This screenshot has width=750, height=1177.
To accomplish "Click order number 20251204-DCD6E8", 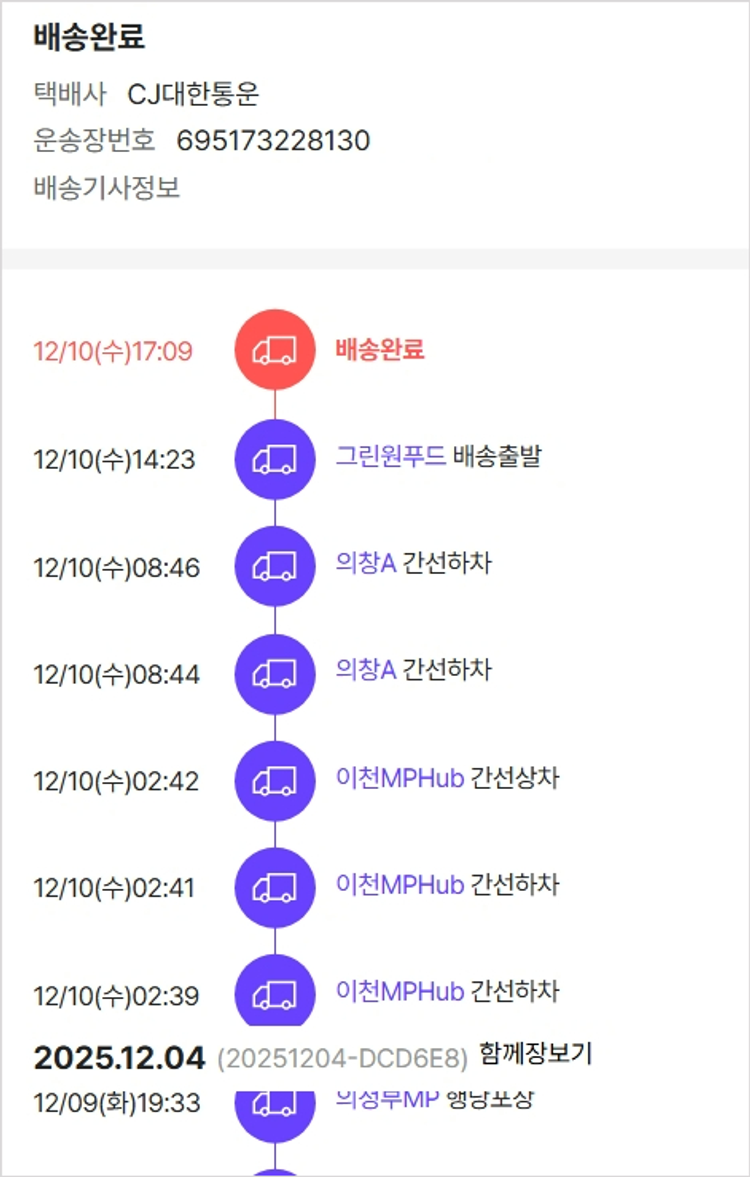I will point(342,1059).
